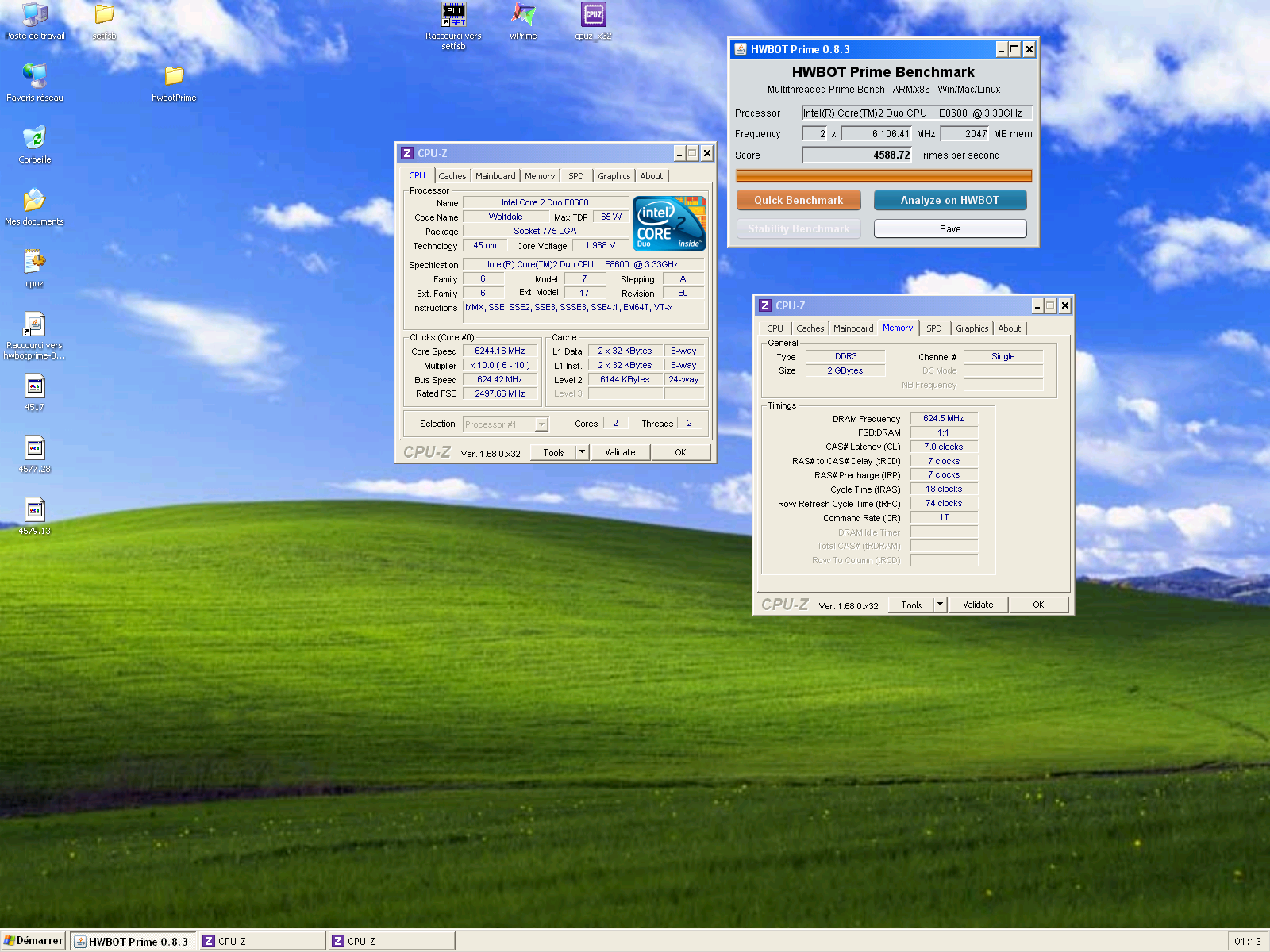Image resolution: width=1270 pixels, height=952 pixels.
Task: Select About tab in CPU-Z Memory window
Action: [1010, 328]
